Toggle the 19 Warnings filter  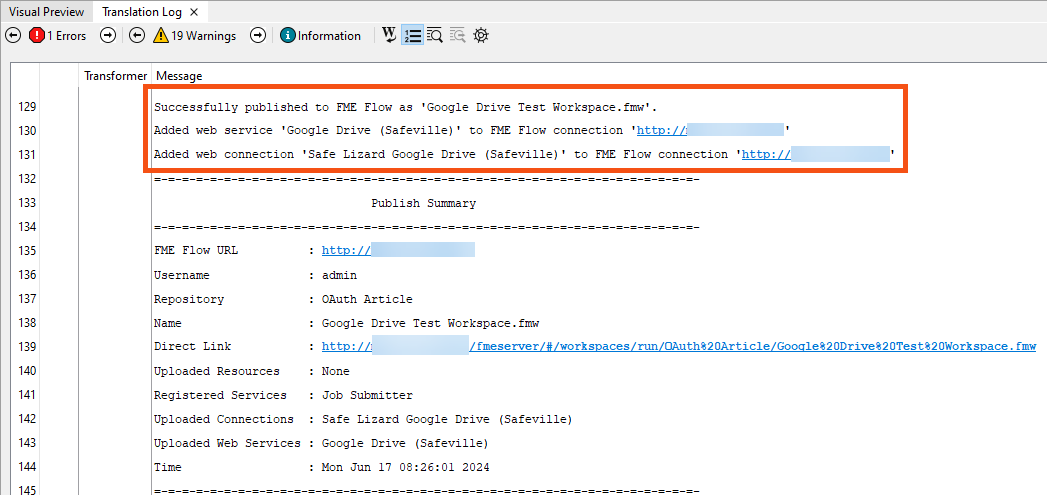tap(194, 36)
